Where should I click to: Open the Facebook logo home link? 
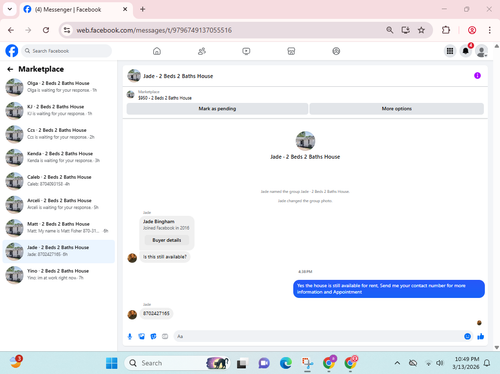pyautogui.click(x=12, y=51)
